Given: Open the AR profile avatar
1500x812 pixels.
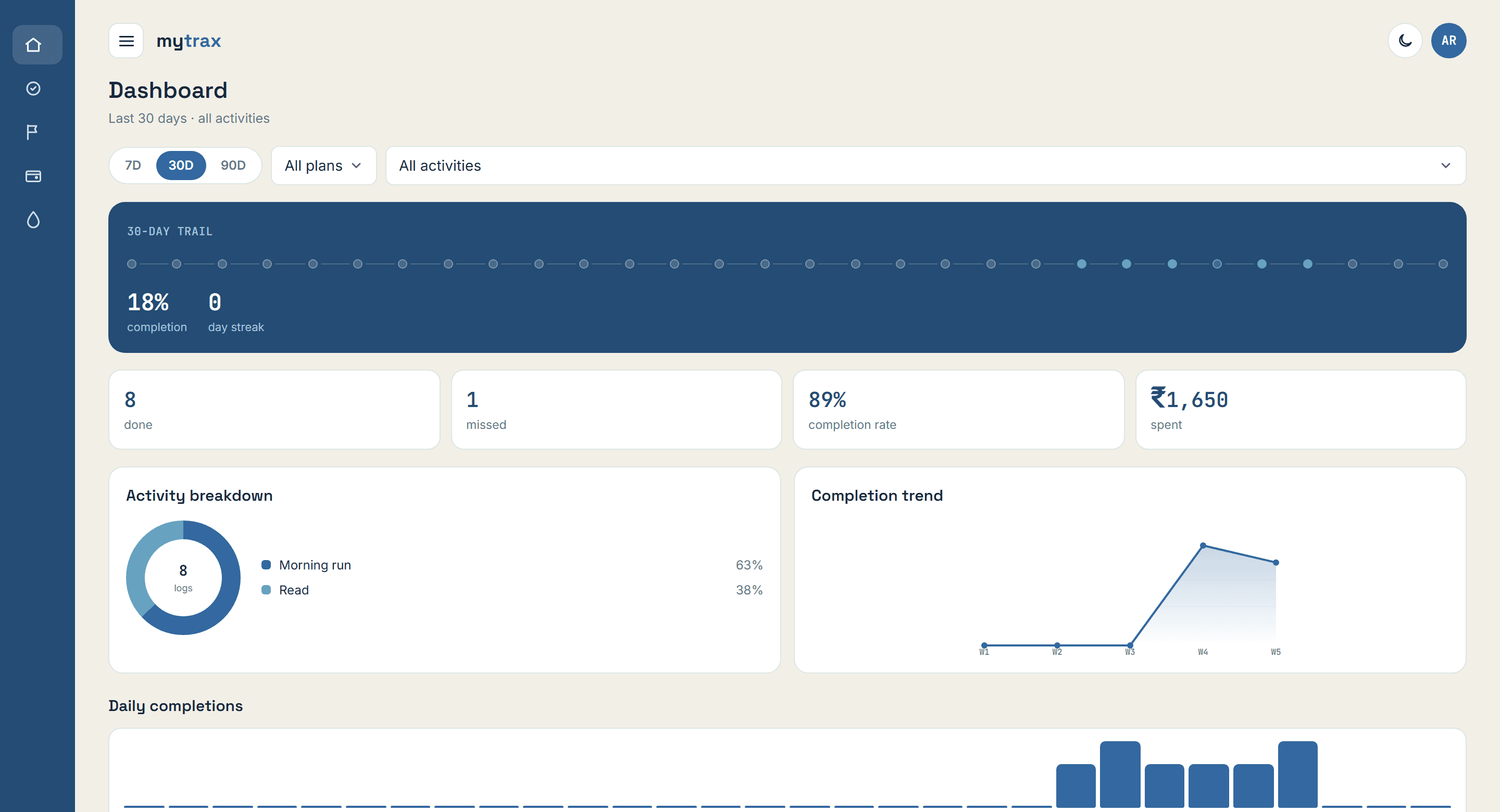Looking at the screenshot, I should [1449, 41].
